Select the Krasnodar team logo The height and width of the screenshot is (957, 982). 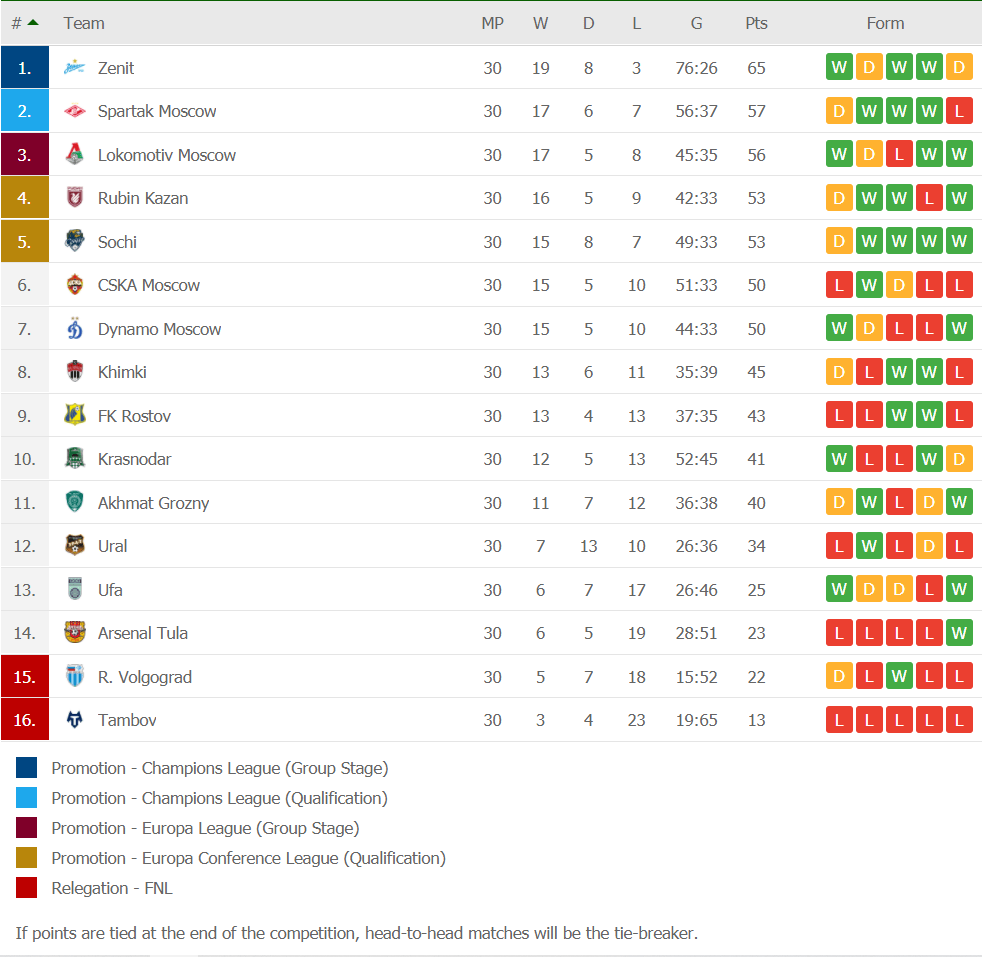(x=75, y=459)
